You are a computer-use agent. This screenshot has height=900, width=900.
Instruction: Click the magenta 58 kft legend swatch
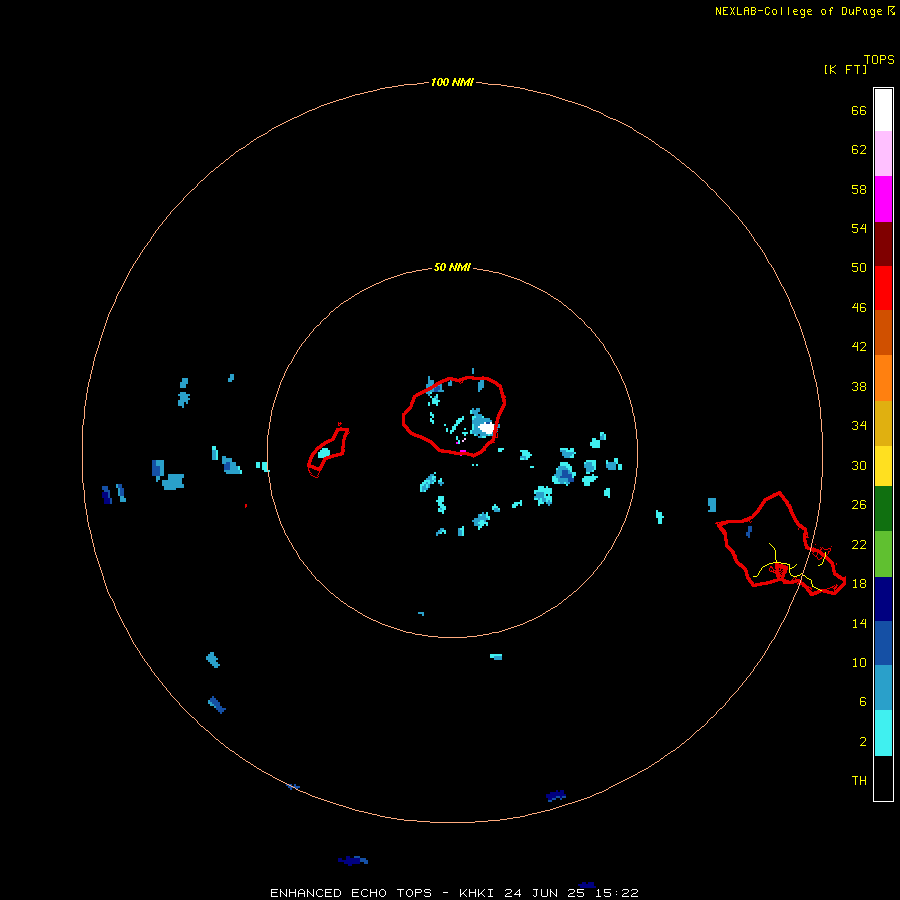883,199
